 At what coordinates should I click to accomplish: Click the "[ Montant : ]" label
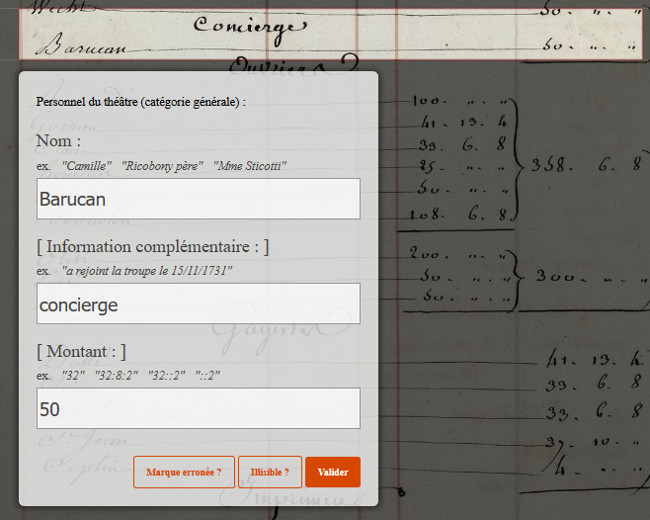click(81, 351)
